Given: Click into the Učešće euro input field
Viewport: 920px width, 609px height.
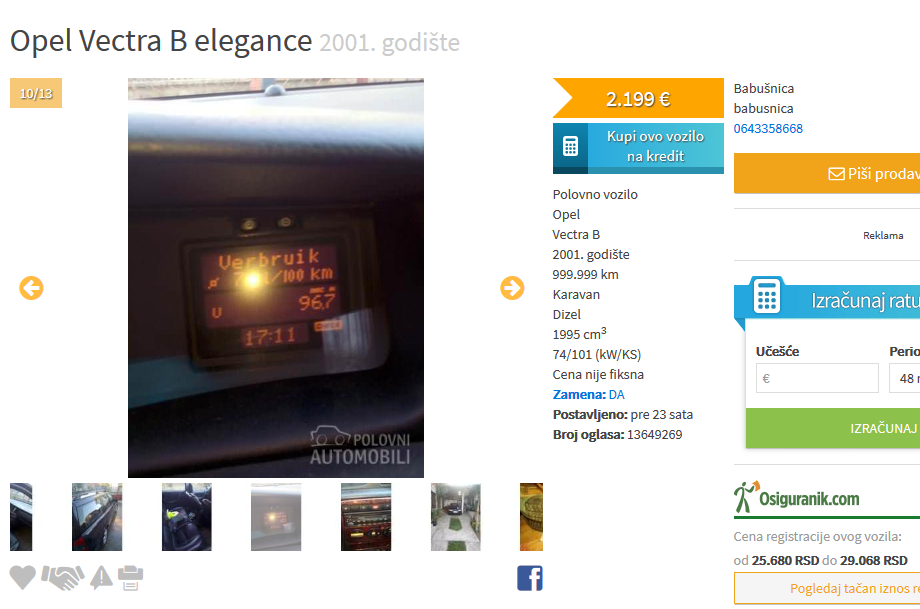Looking at the screenshot, I should point(817,378).
